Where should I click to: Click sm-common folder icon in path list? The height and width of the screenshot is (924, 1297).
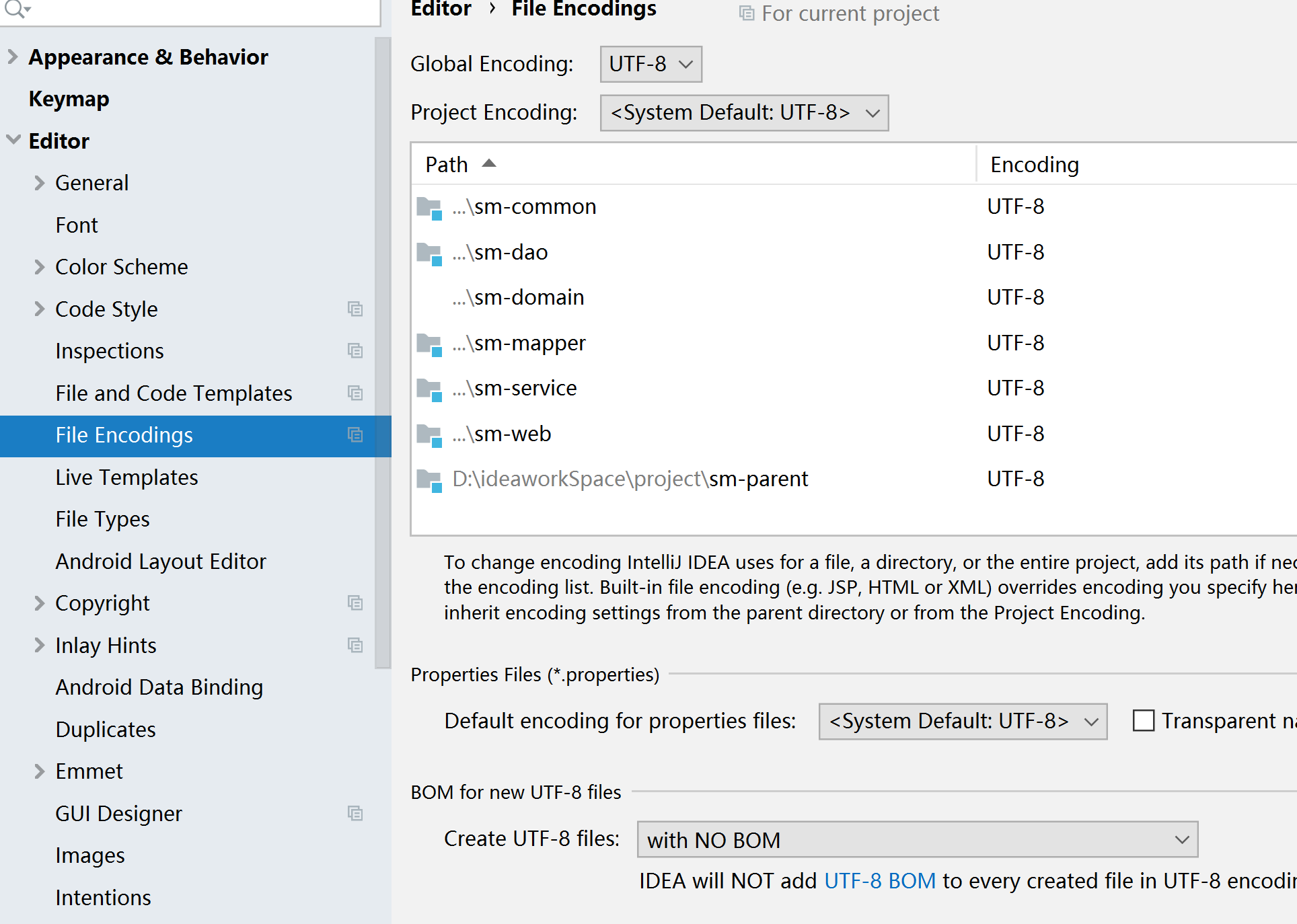point(429,208)
